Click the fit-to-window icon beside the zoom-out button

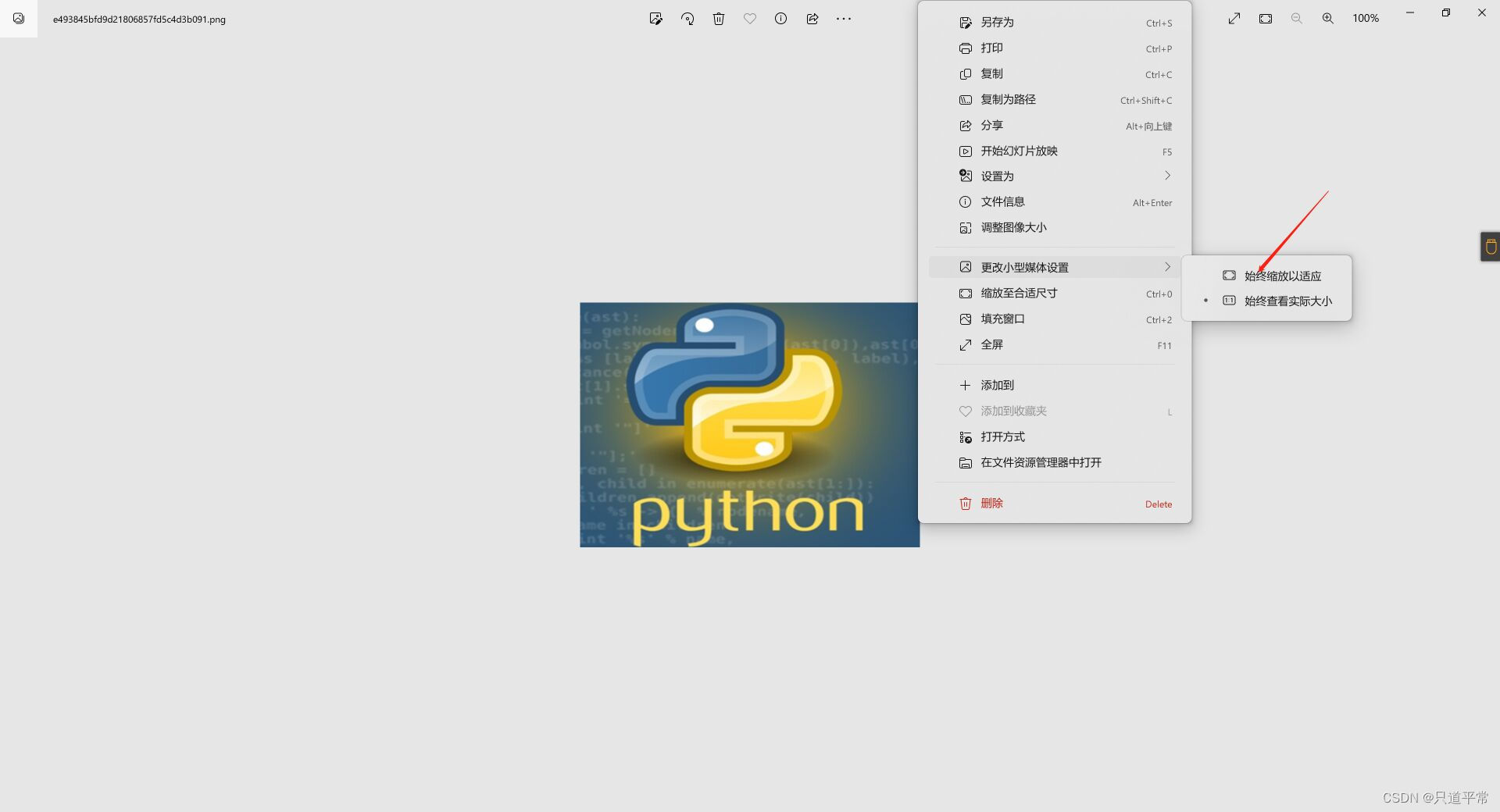1266,18
